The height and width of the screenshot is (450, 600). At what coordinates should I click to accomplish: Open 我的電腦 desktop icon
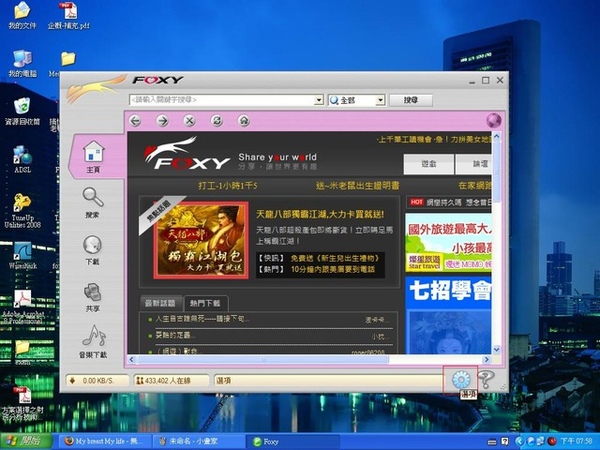point(22,63)
